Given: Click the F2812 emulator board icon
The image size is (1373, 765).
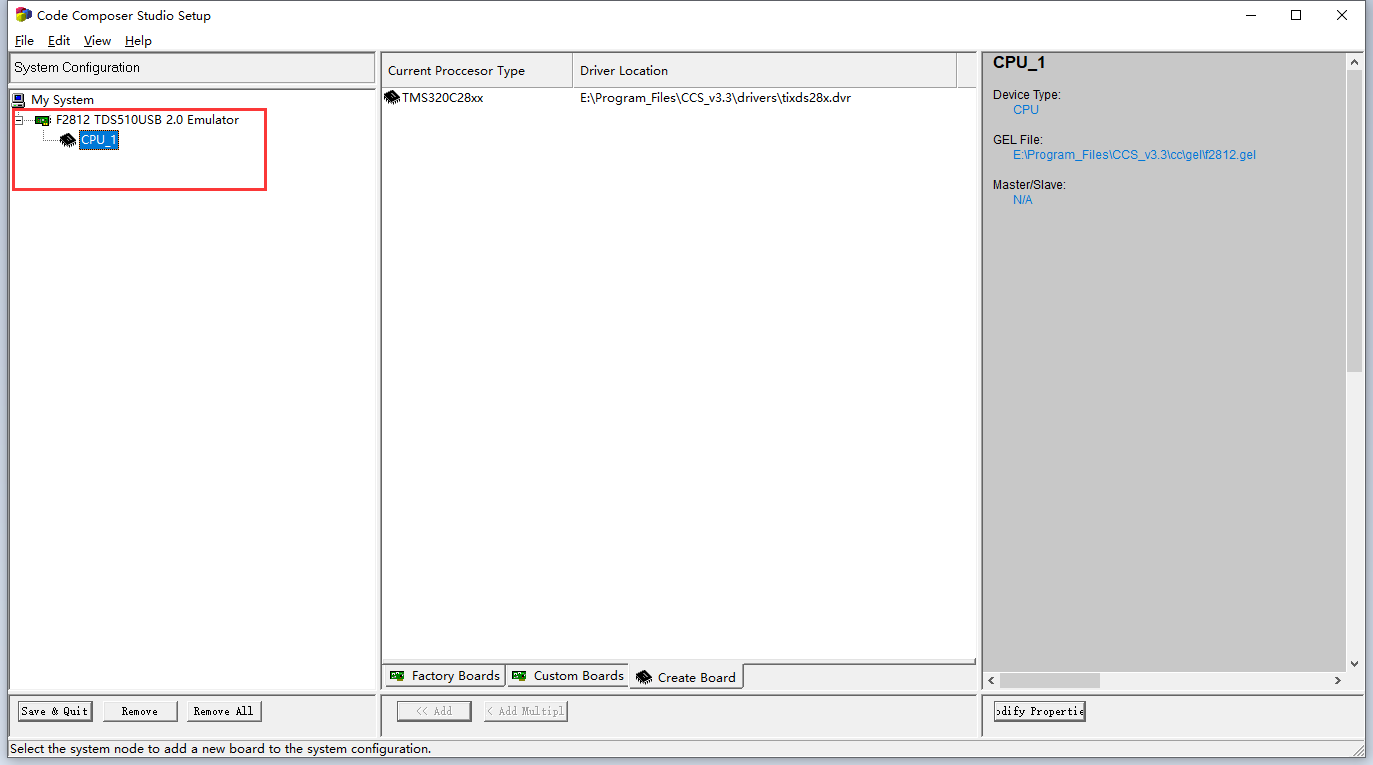Looking at the screenshot, I should [42, 119].
